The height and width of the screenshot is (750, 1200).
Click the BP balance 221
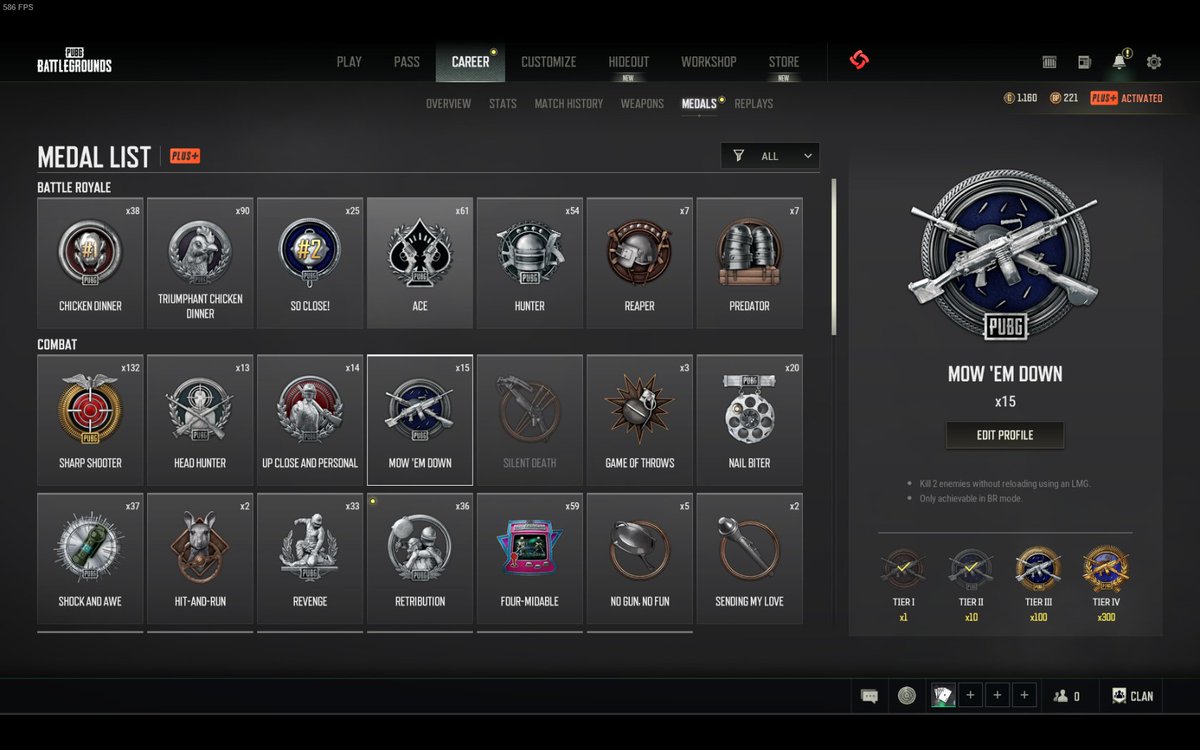pos(1063,98)
